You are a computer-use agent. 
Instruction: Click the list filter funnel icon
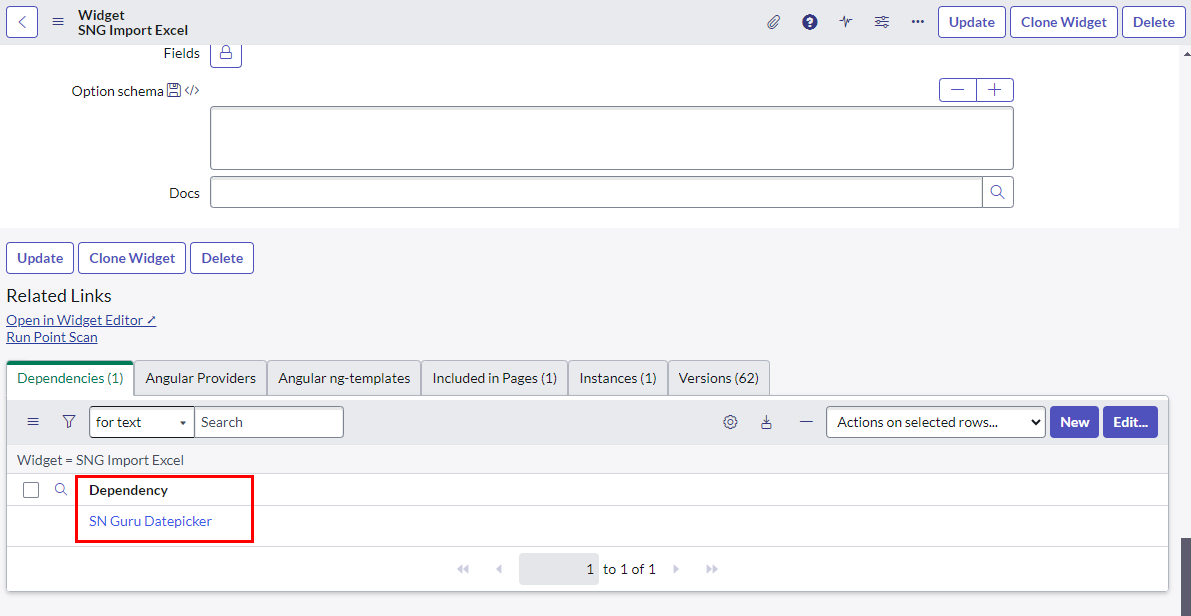click(69, 422)
